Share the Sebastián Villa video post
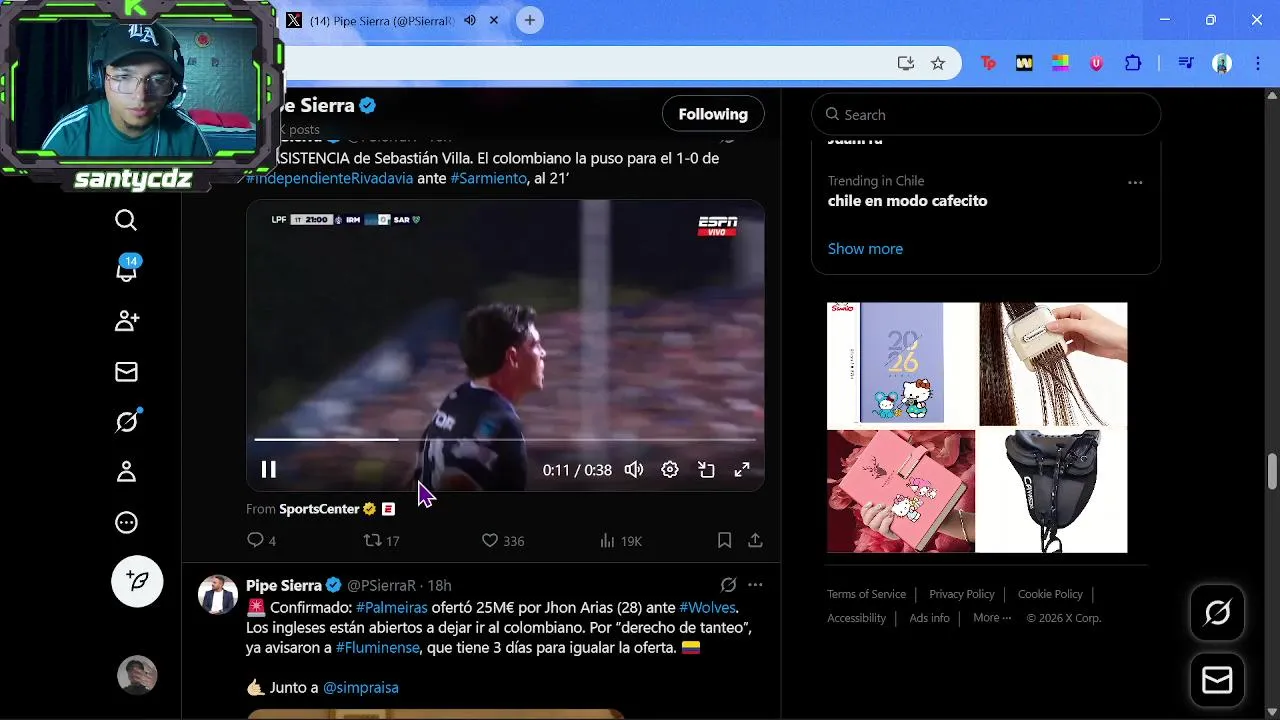 click(755, 540)
